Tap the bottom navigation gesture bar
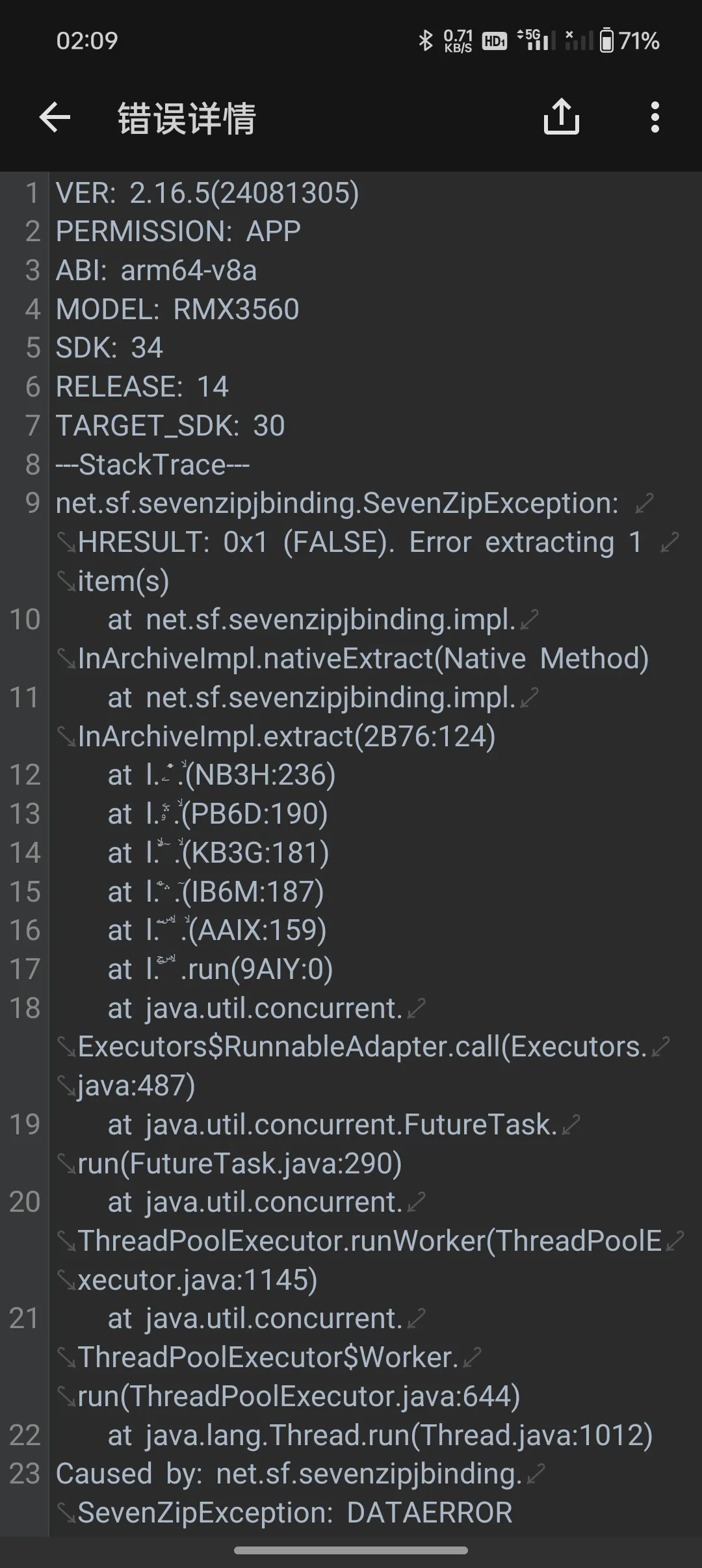The width and height of the screenshot is (702, 1568). 351,1550
